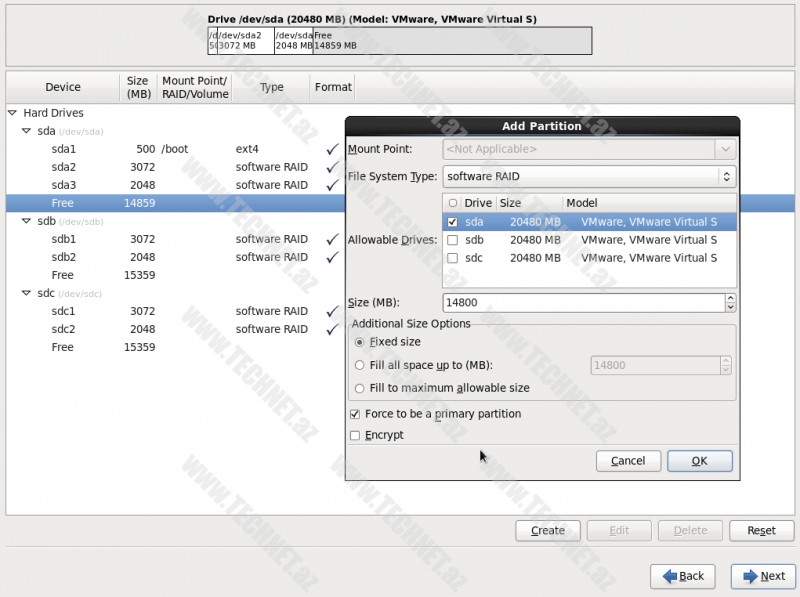
Task: Sort by the Device column header
Action: [x=63, y=87]
